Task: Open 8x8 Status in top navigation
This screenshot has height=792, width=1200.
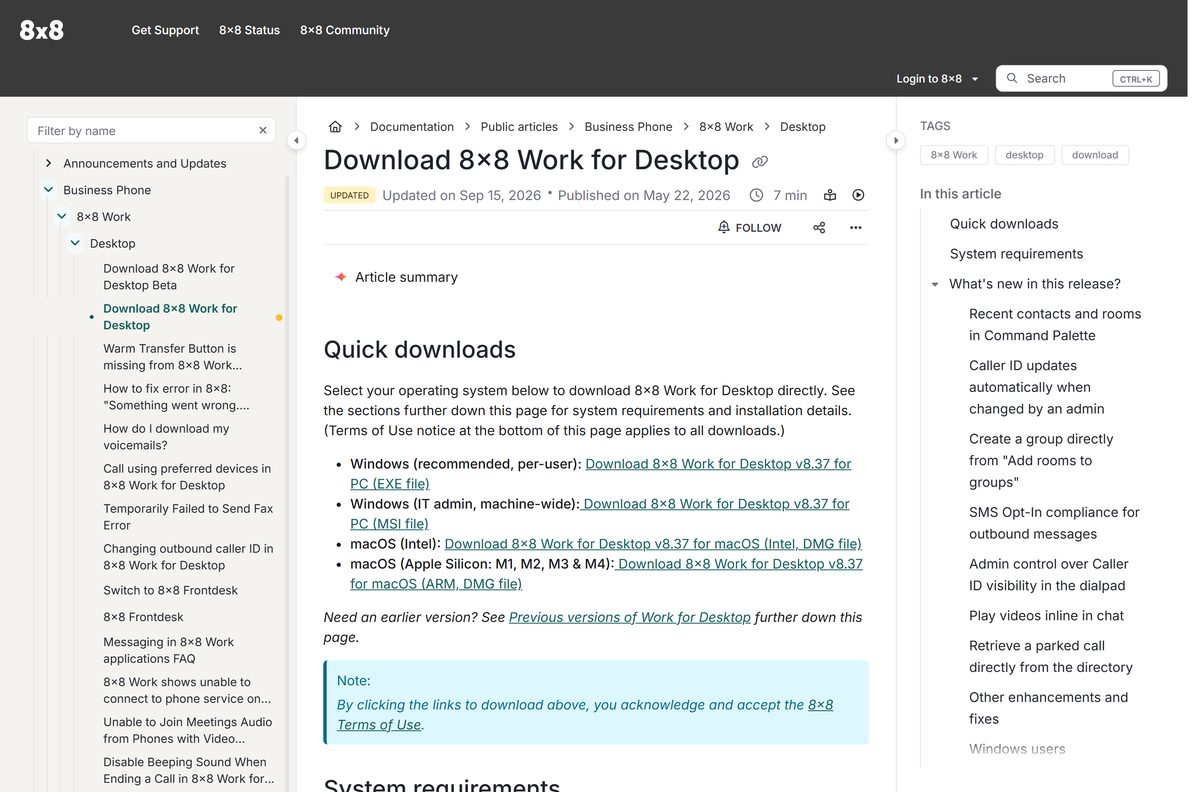Action: (x=249, y=30)
